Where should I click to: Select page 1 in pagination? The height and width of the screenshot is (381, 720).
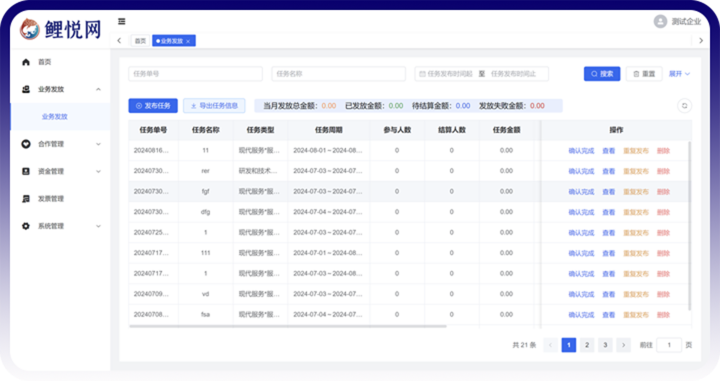[x=568, y=345]
